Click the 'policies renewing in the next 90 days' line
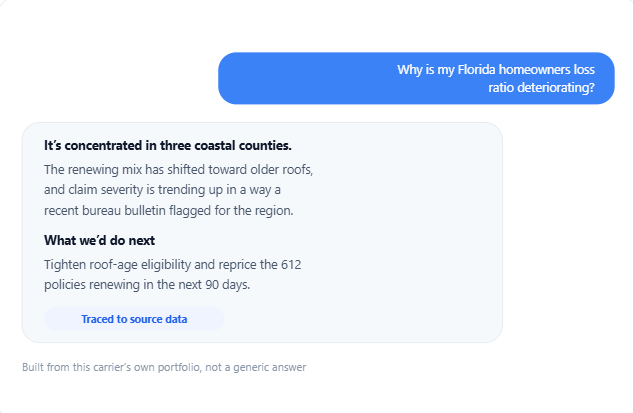This screenshot has height=413, width=633. [147, 285]
